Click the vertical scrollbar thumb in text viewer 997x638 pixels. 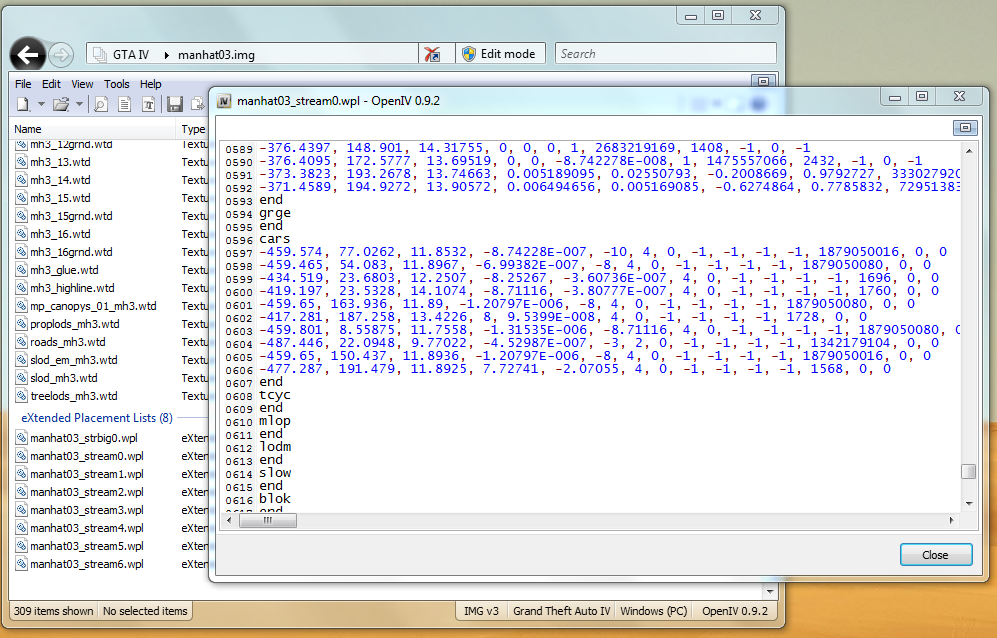[967, 472]
